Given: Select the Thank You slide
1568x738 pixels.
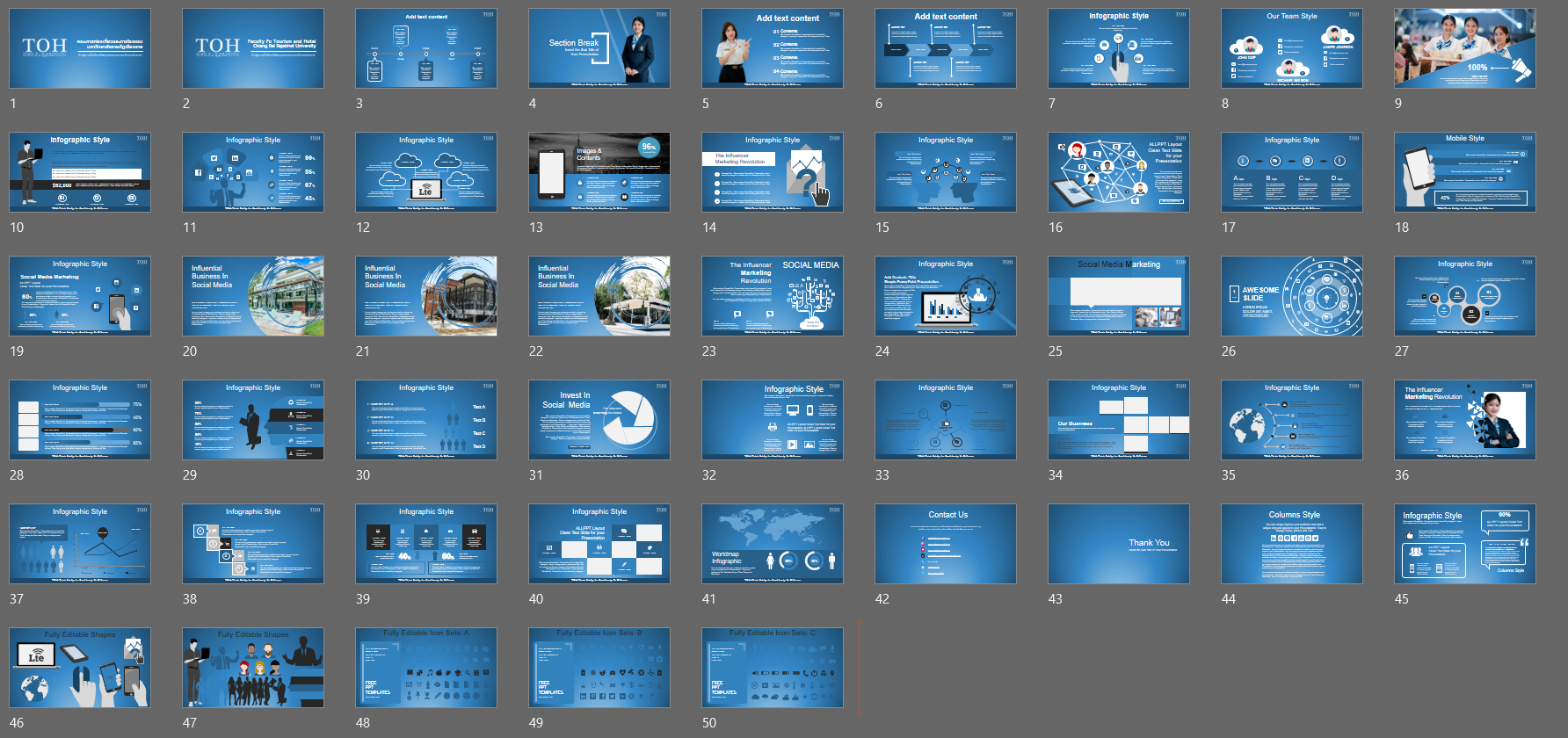Looking at the screenshot, I should tap(1119, 544).
